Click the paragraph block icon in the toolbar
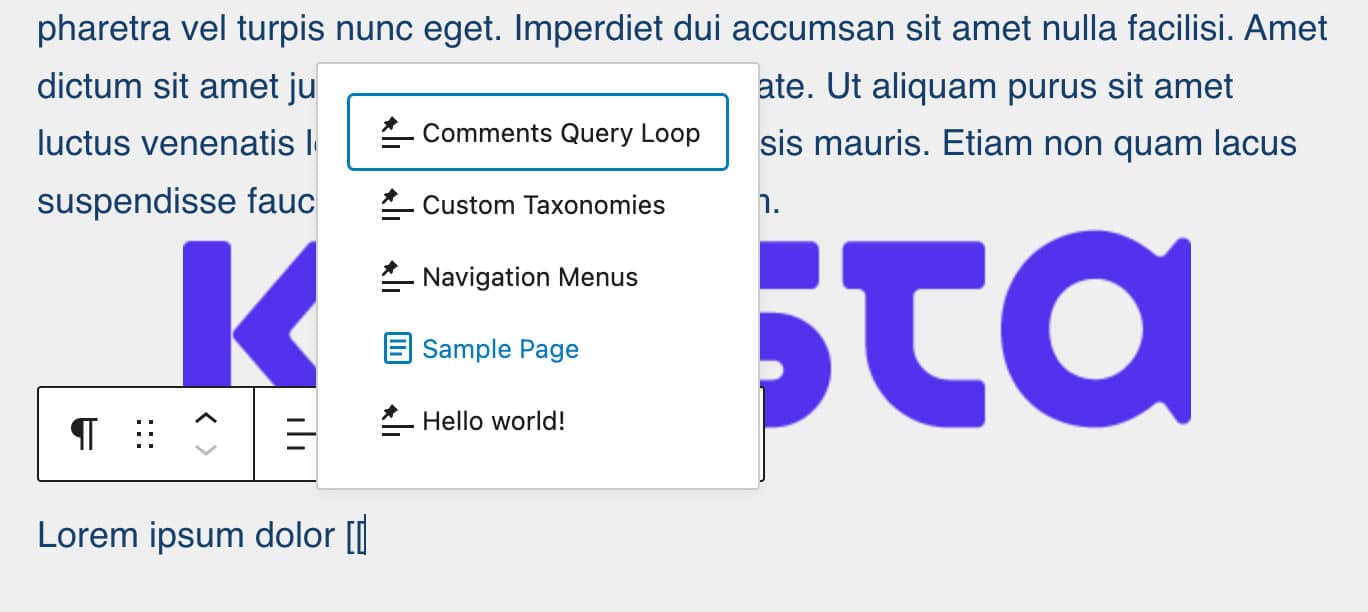 (x=86, y=433)
